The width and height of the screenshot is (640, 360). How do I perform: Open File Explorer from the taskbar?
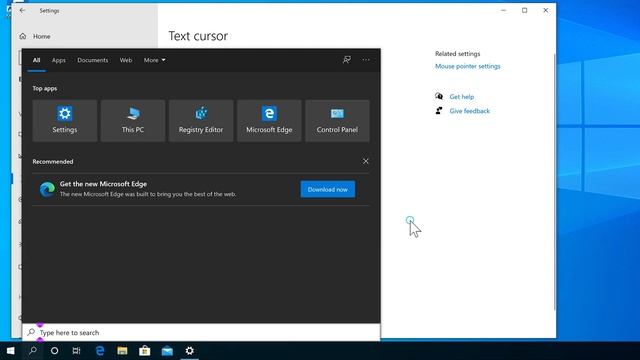[x=122, y=351]
